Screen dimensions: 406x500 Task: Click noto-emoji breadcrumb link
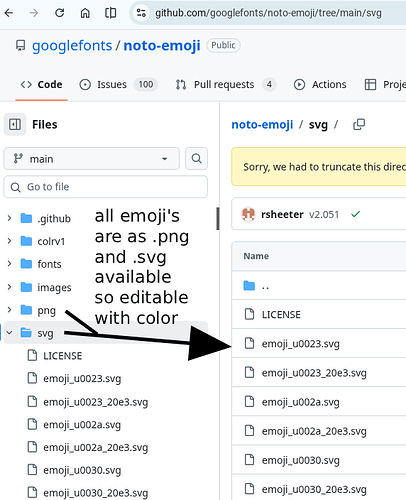click(262, 125)
